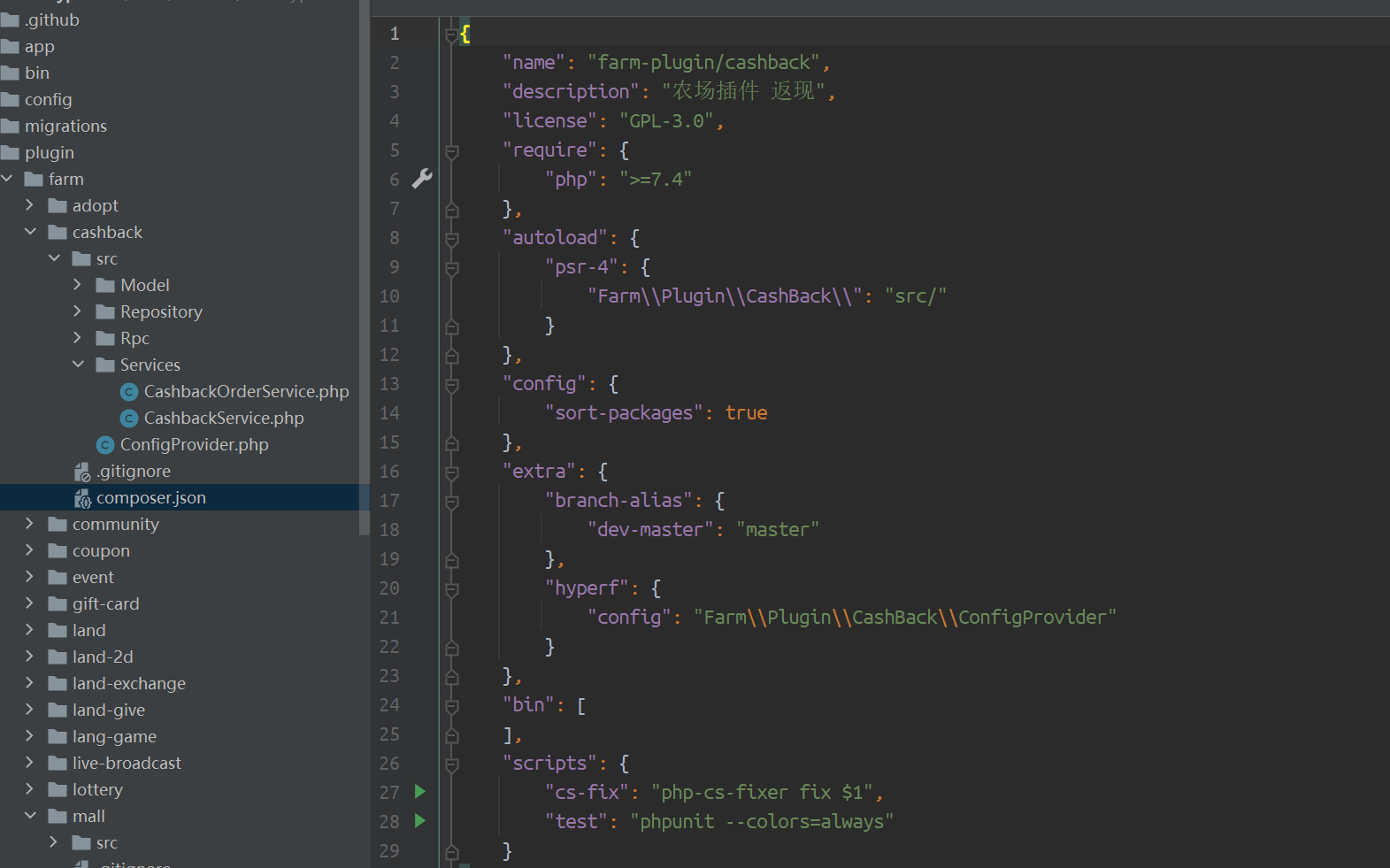This screenshot has width=1390, height=868.
Task: Click the "phpunit --colors=always" value
Action: click(762, 822)
